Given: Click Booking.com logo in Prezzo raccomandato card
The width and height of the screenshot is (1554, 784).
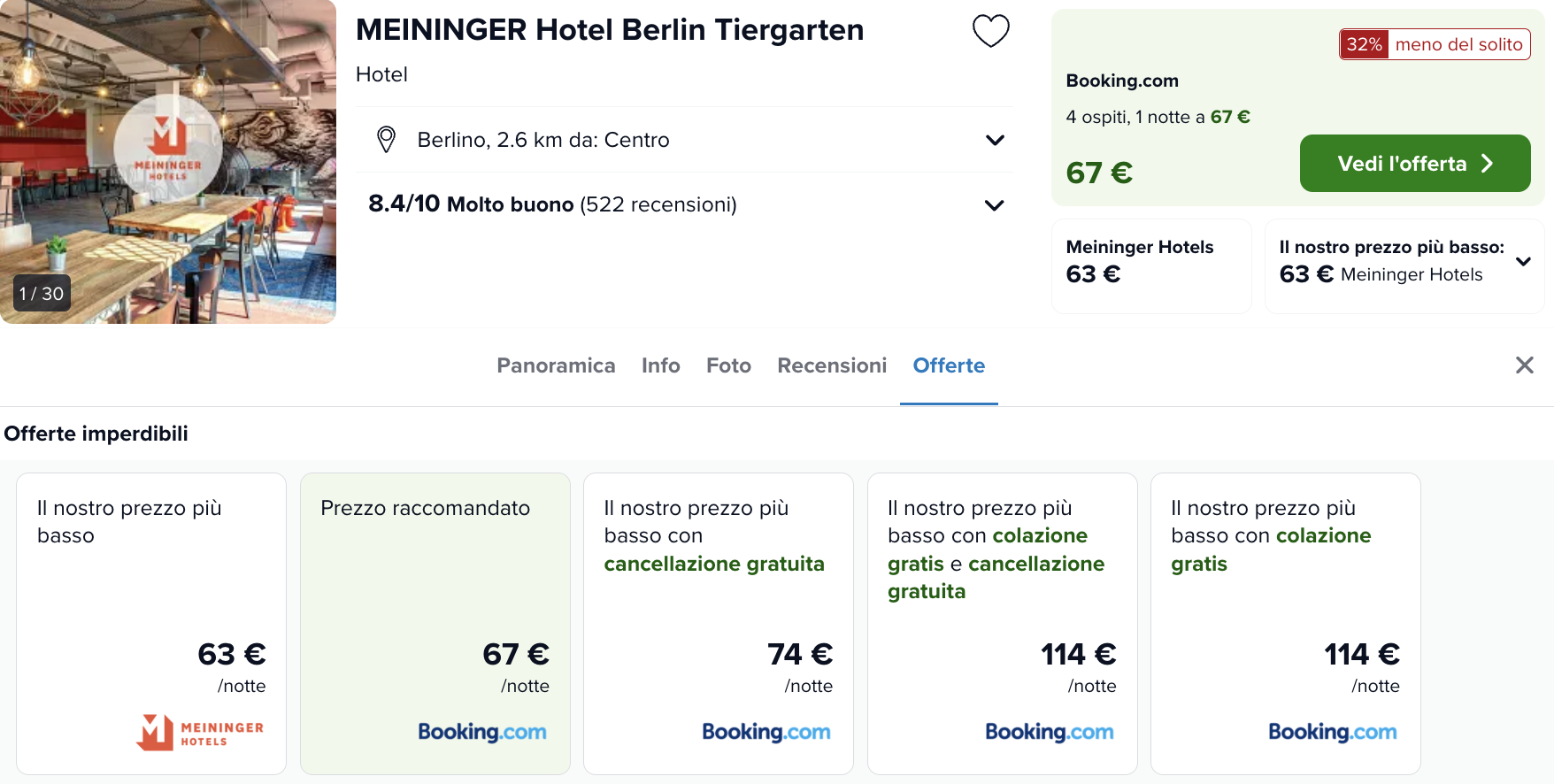Looking at the screenshot, I should (482, 732).
